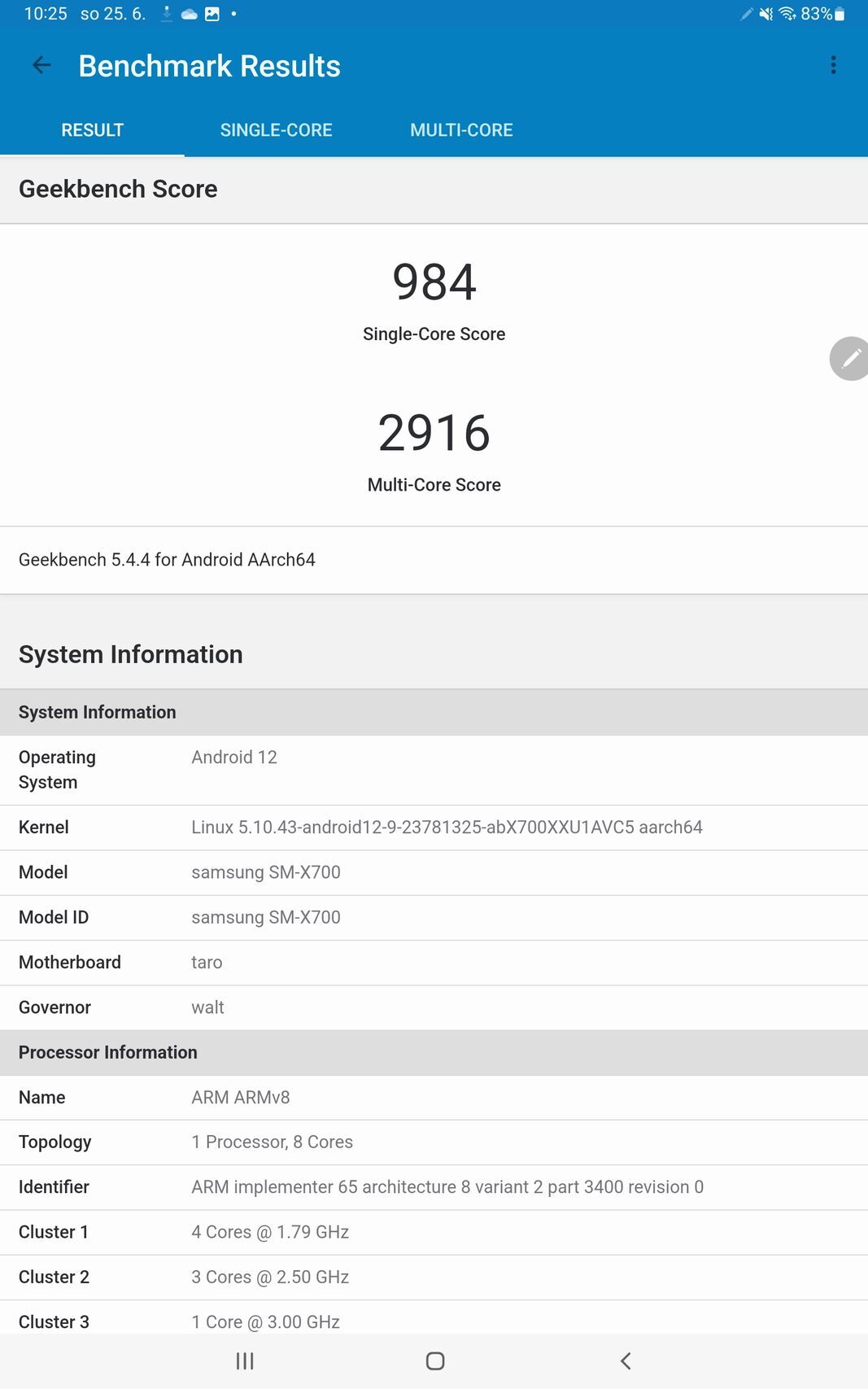Tap the cloud notification icon
868x1389 pixels.
pos(190,14)
